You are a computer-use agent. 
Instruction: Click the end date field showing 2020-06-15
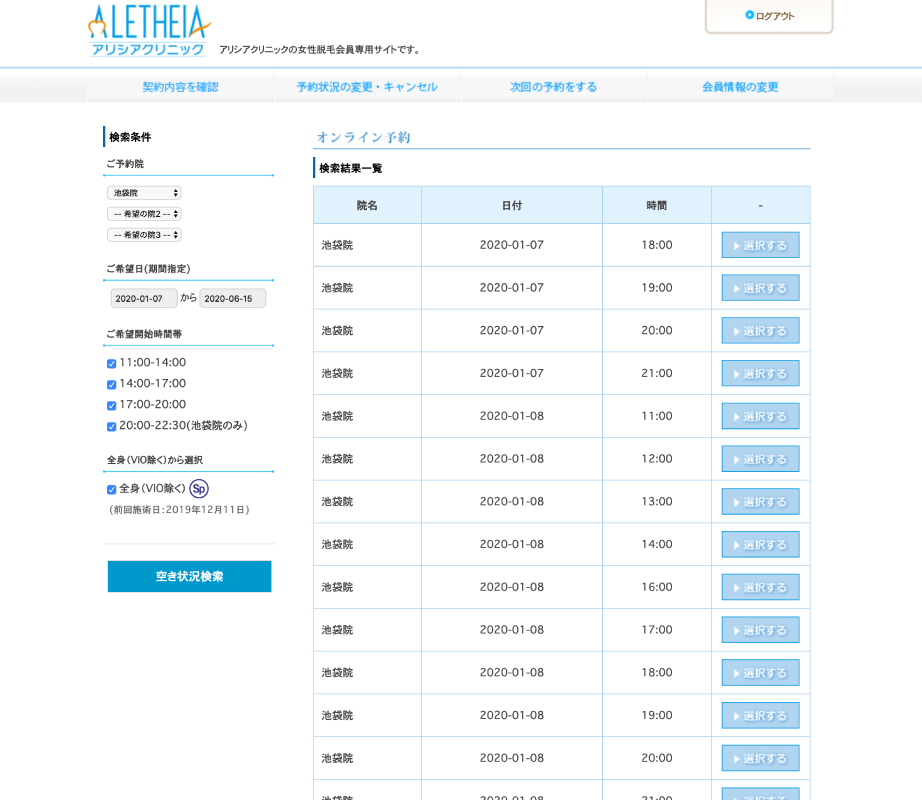[x=233, y=298]
